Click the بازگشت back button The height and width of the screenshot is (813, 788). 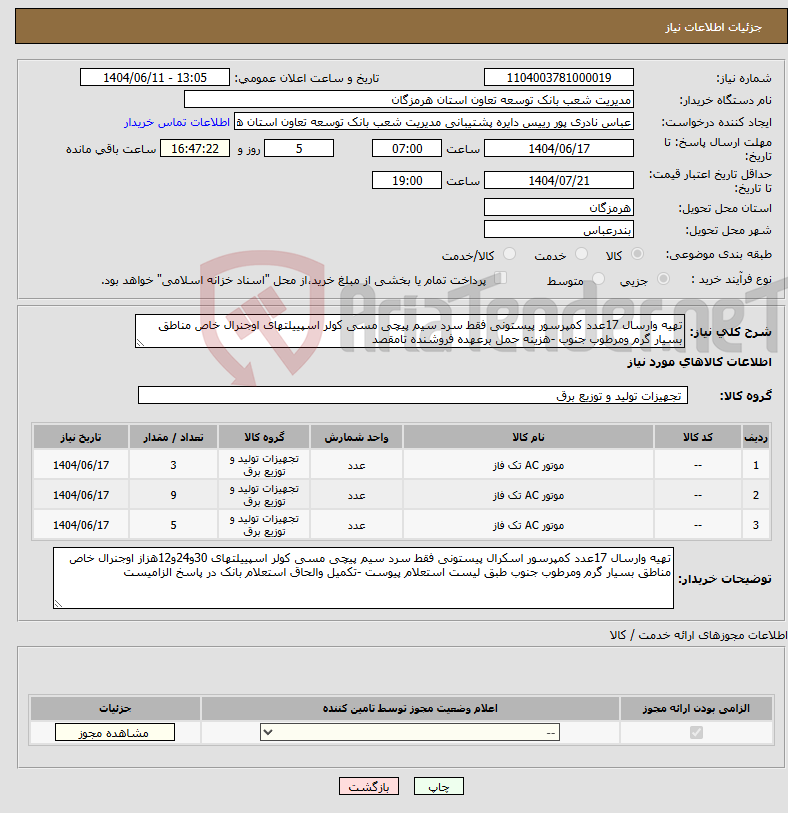[x=369, y=787]
